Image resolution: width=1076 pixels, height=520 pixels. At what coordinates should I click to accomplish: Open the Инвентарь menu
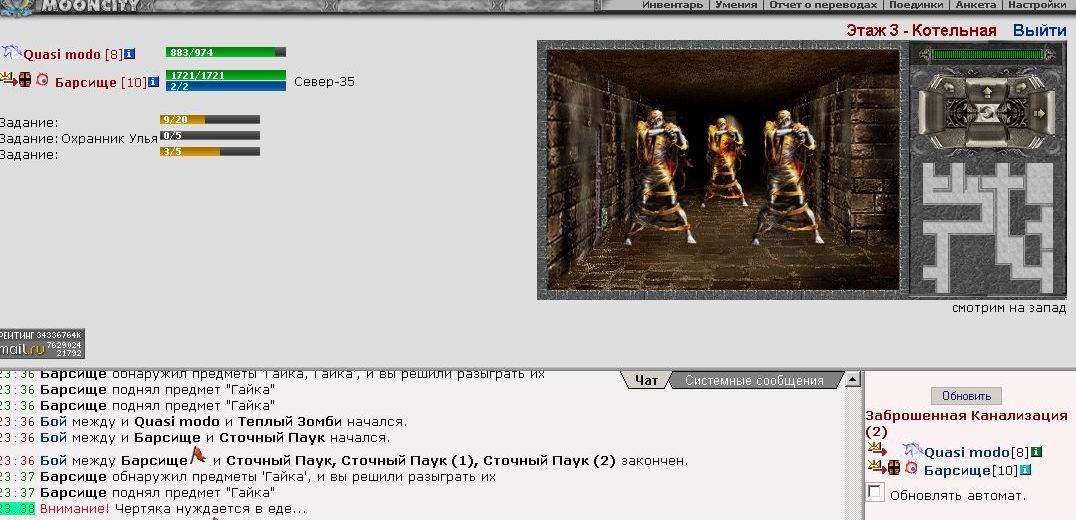672,5
